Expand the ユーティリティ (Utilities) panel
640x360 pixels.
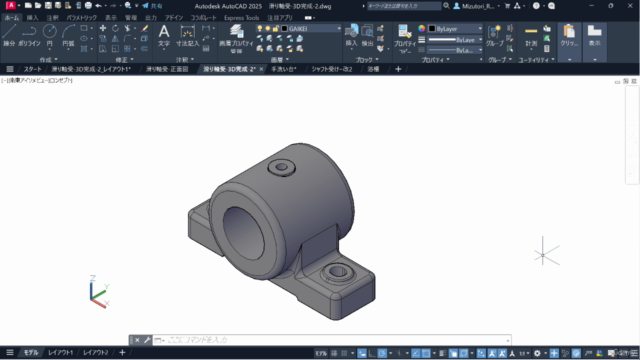536,60
